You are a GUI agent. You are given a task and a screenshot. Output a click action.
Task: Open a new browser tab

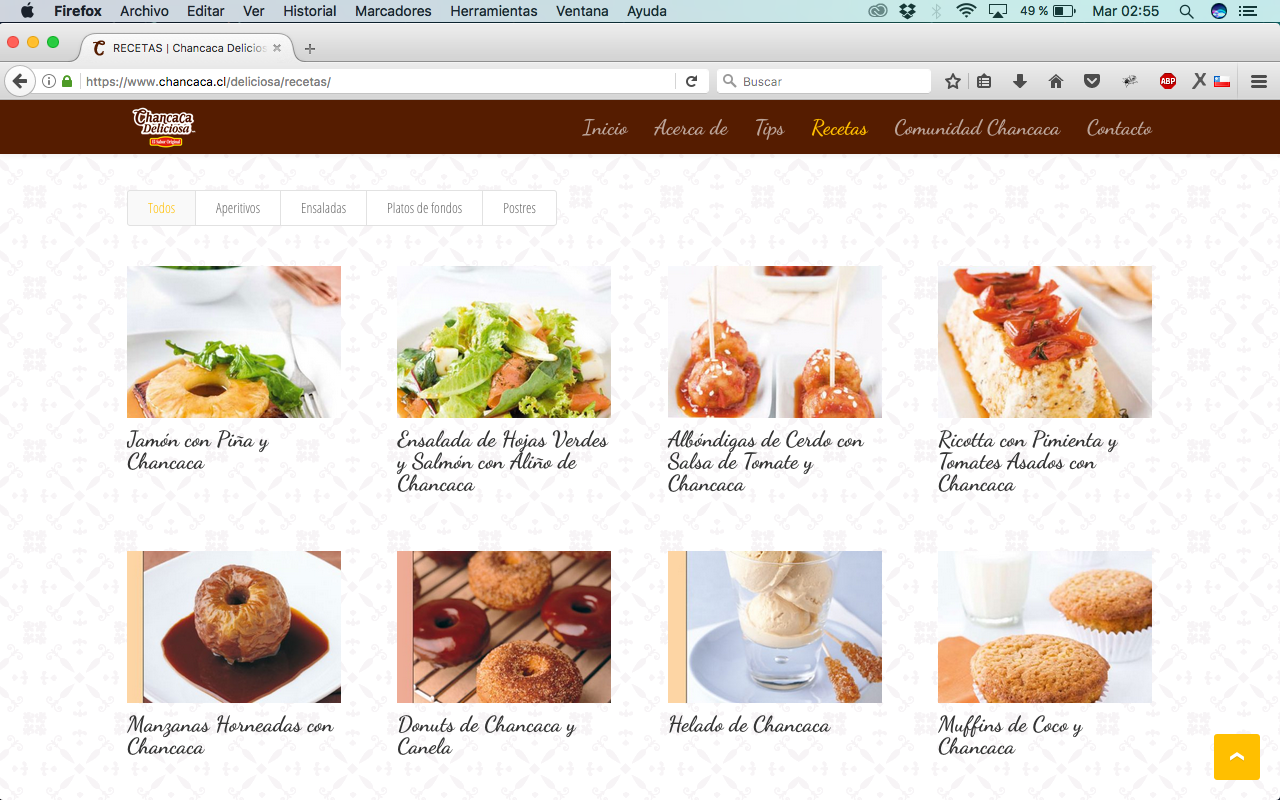click(x=310, y=48)
